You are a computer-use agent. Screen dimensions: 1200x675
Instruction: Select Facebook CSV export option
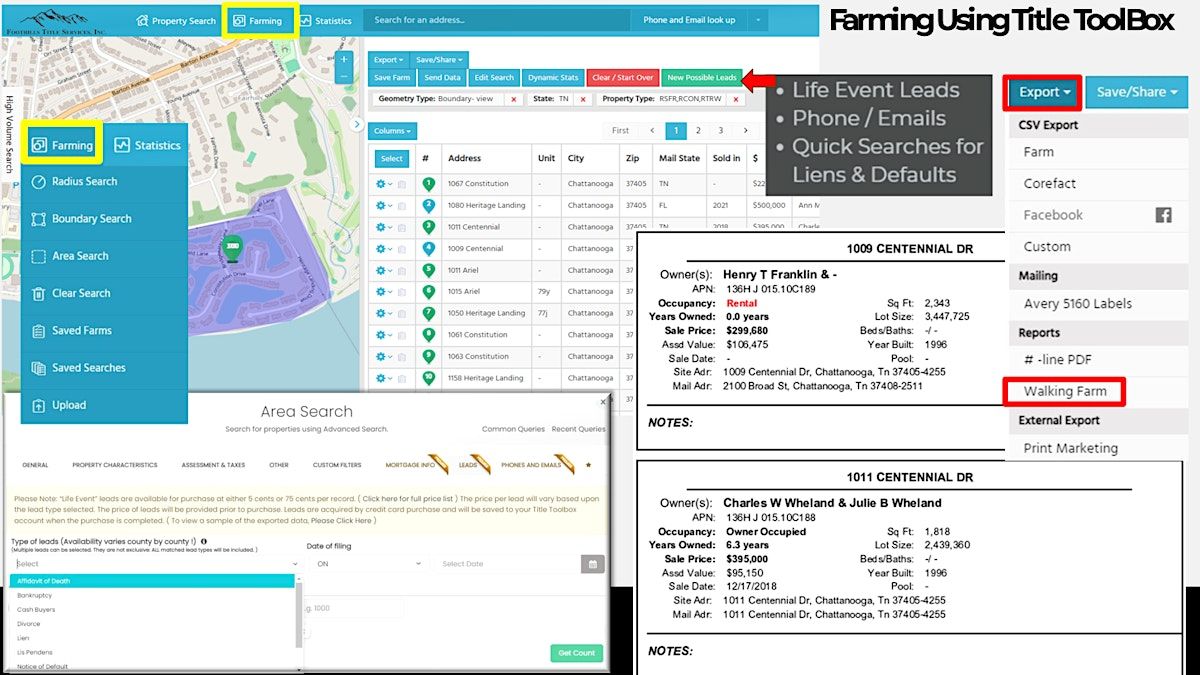coord(1097,215)
